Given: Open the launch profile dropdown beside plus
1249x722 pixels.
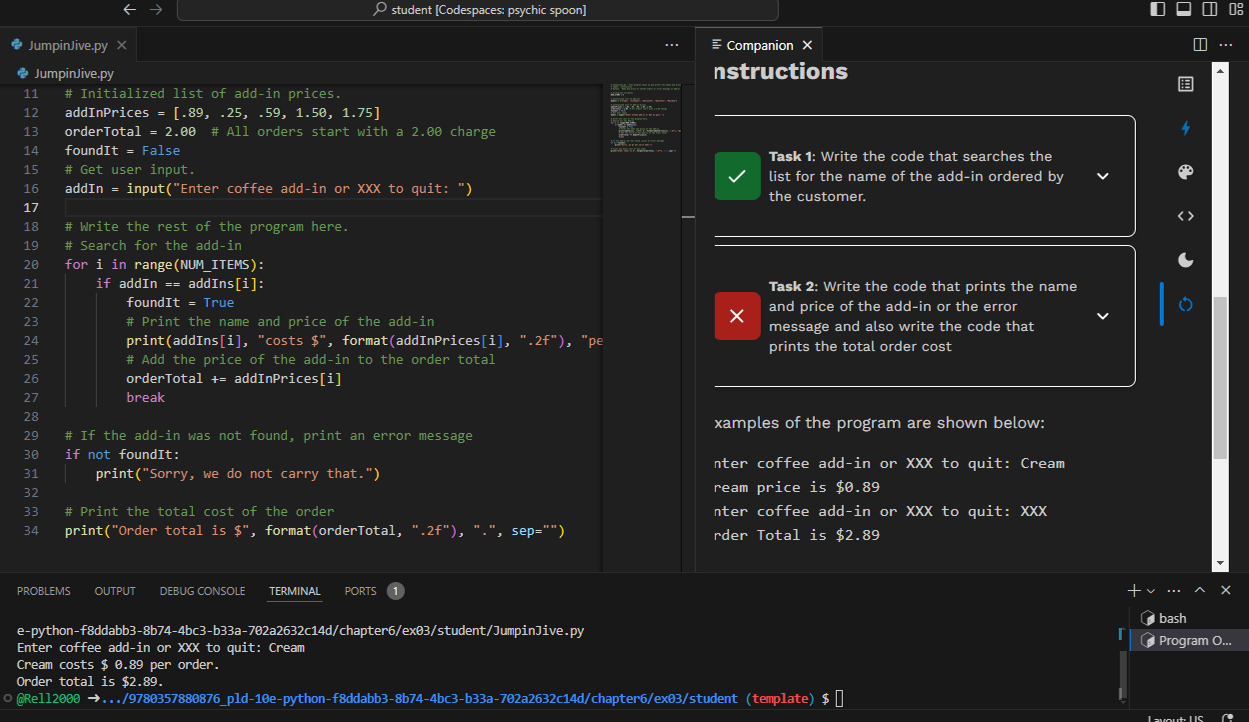Looking at the screenshot, I should click(x=1151, y=591).
